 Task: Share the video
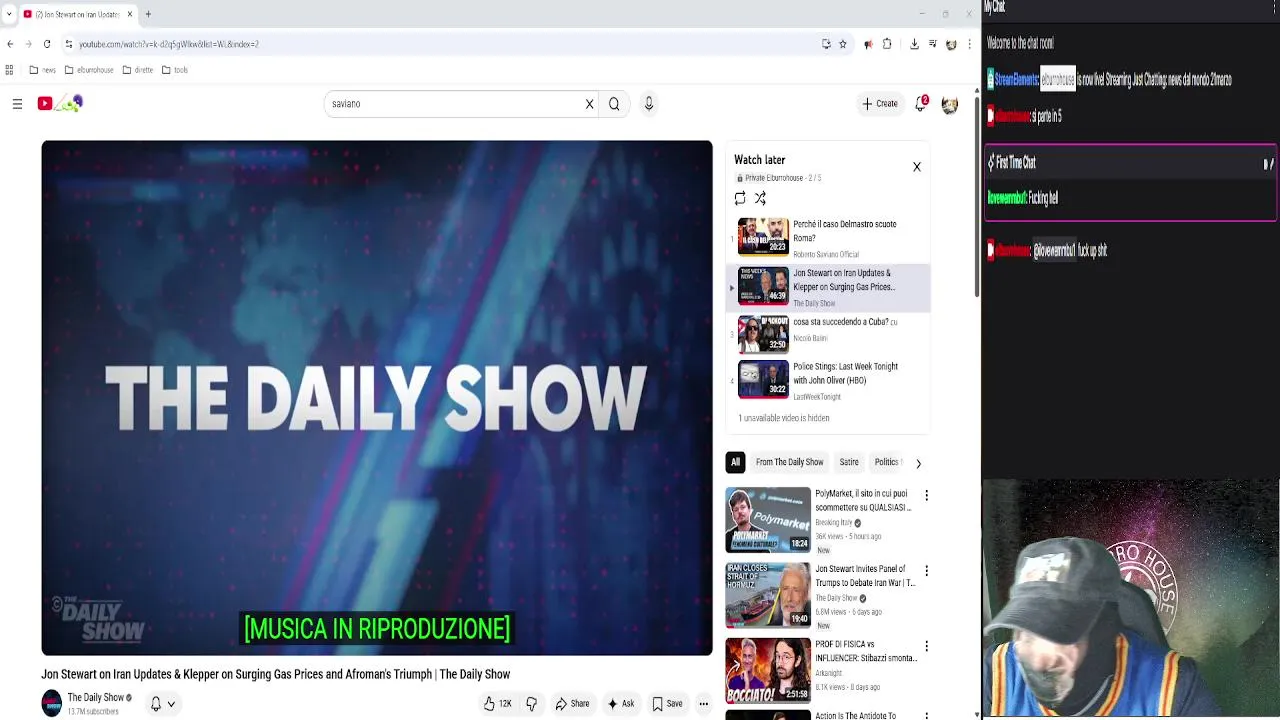572,704
